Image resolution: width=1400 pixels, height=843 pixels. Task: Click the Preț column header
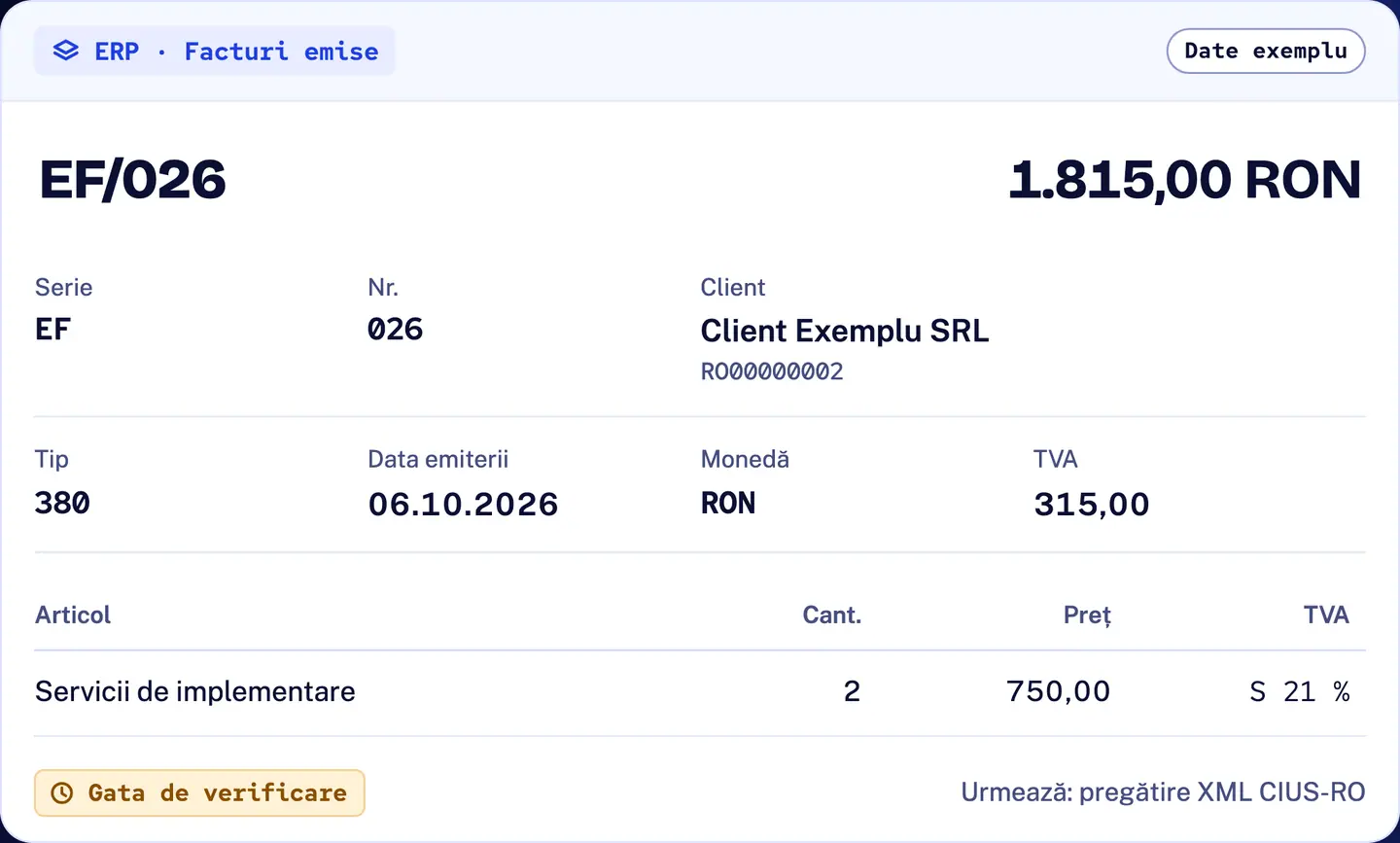tap(1087, 615)
